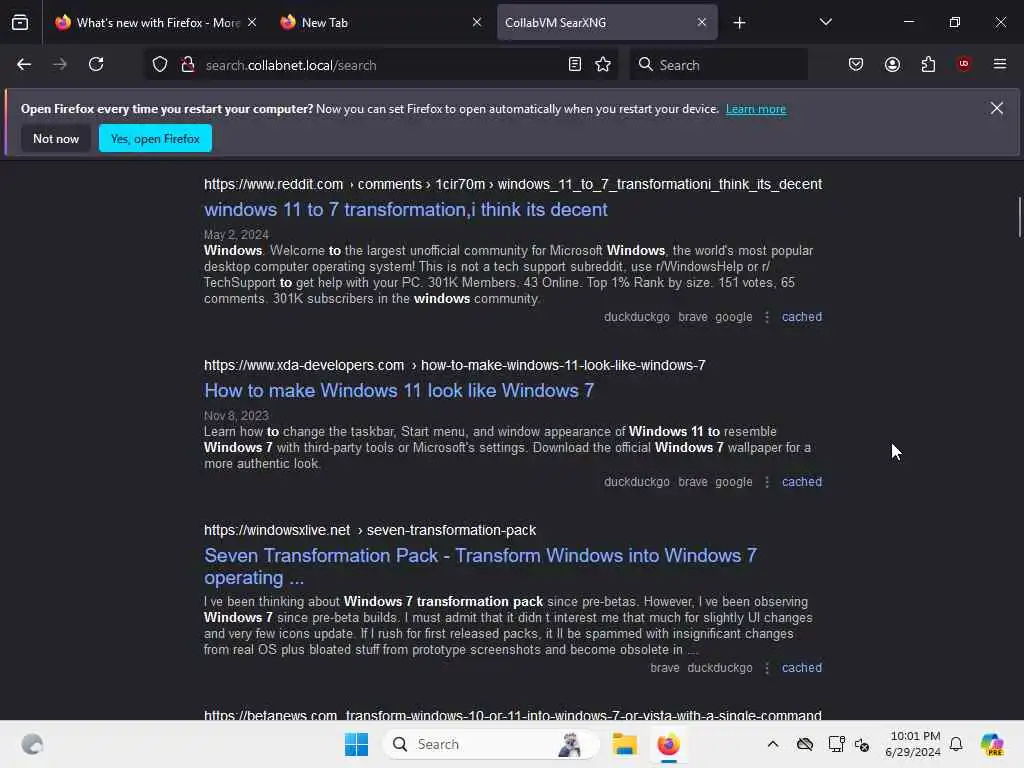Choose Not now in notification

tap(56, 138)
